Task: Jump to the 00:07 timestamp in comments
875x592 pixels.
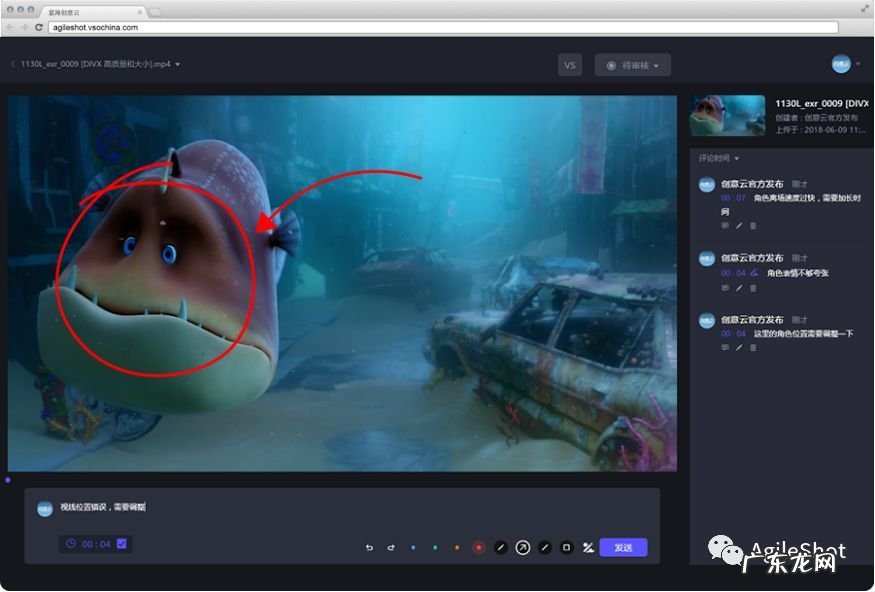Action: [733, 198]
